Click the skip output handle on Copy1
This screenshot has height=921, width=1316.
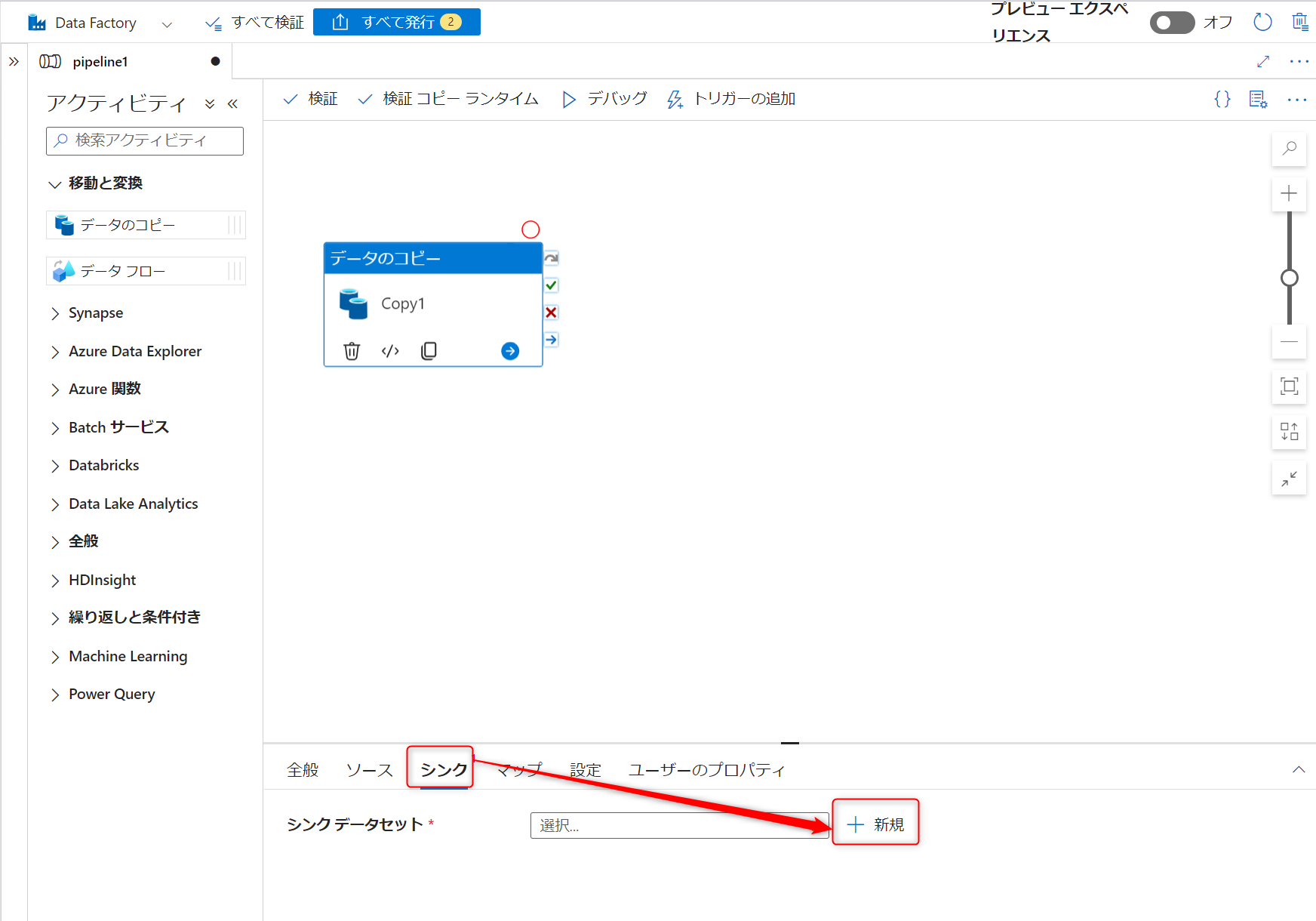pyautogui.click(x=552, y=258)
